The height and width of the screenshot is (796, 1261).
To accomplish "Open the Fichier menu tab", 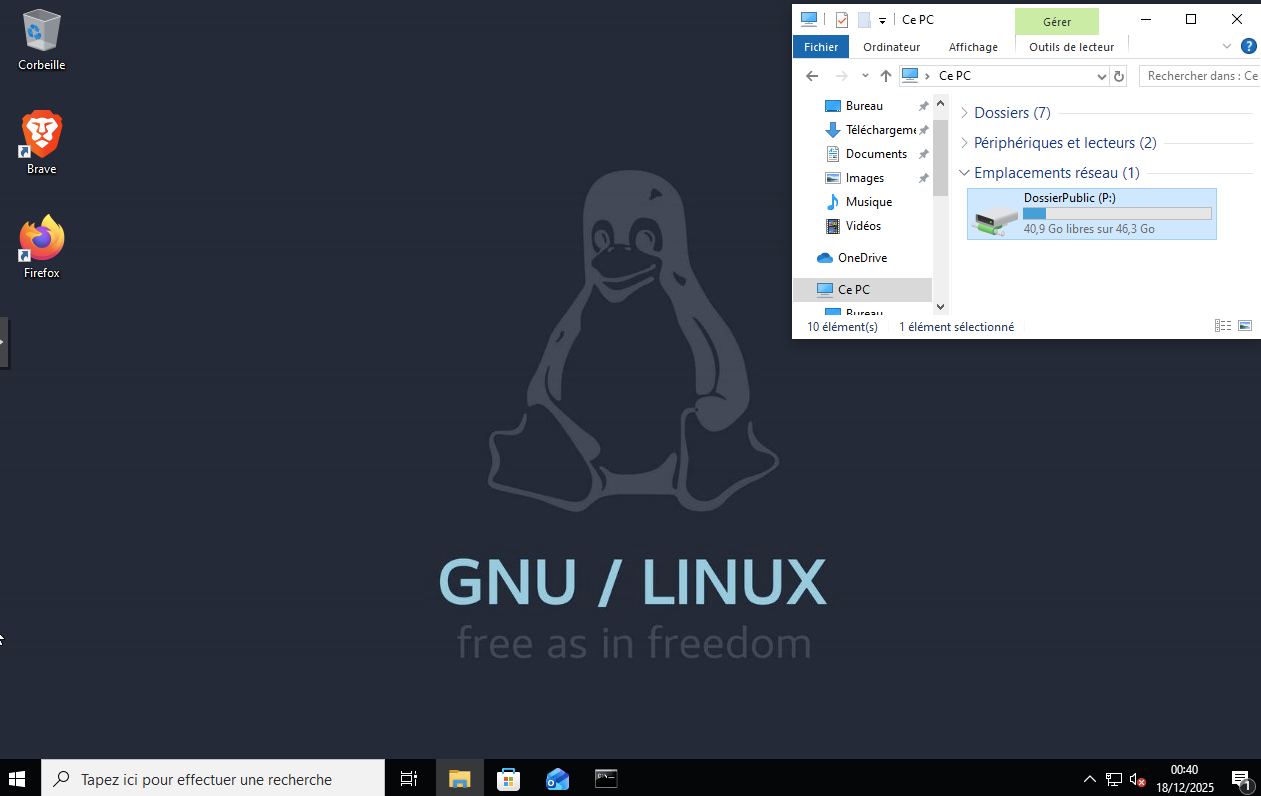I will tap(821, 47).
